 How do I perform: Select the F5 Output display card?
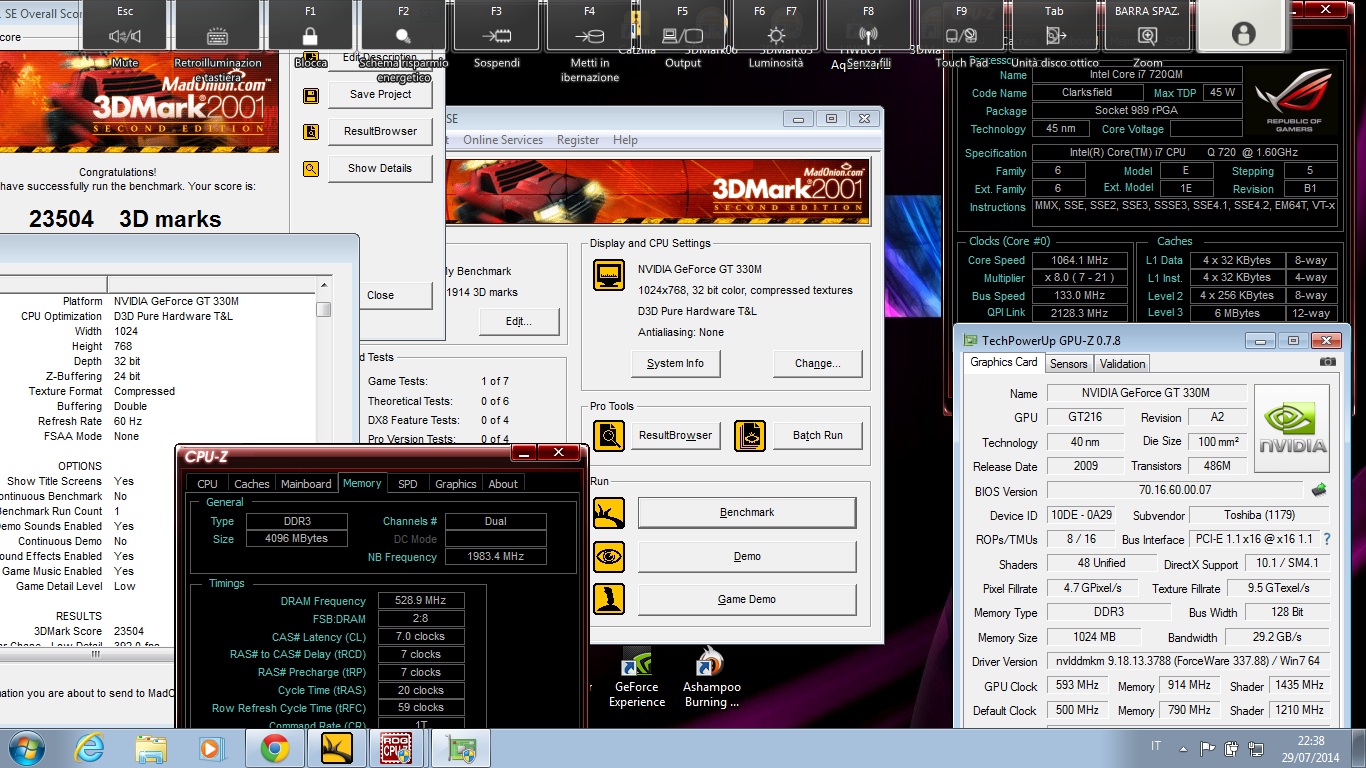682,25
